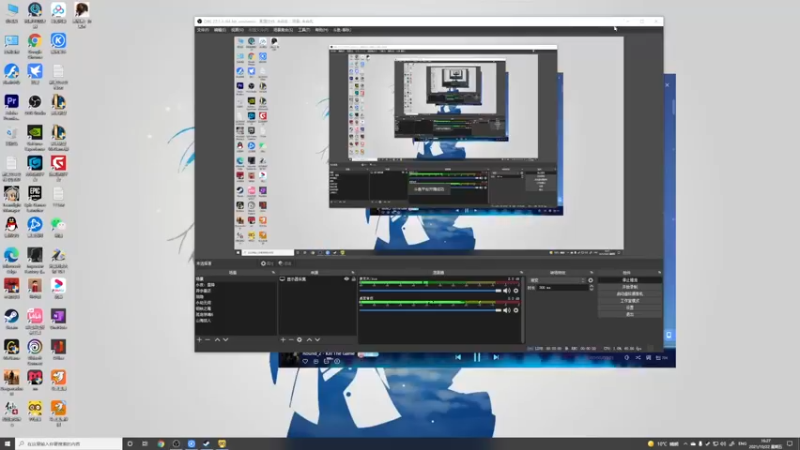The height and width of the screenshot is (450, 800).
Task: Click Exit button in Controls panel
Action: pyautogui.click(x=630, y=314)
